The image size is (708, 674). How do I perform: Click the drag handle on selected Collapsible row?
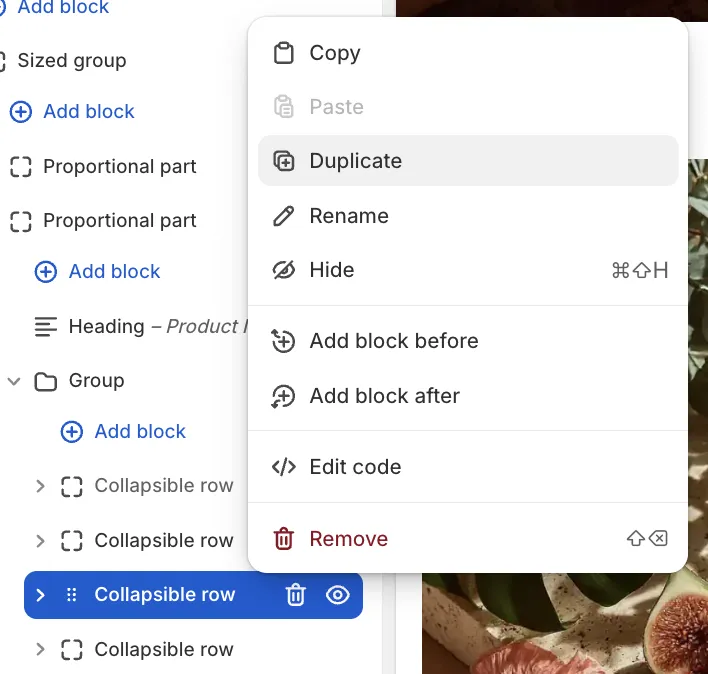(x=71, y=595)
